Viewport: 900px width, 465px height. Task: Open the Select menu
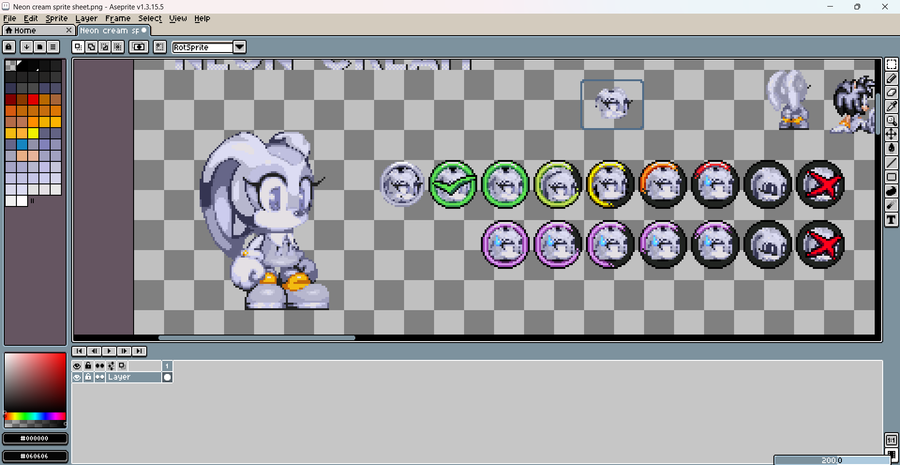(150, 18)
